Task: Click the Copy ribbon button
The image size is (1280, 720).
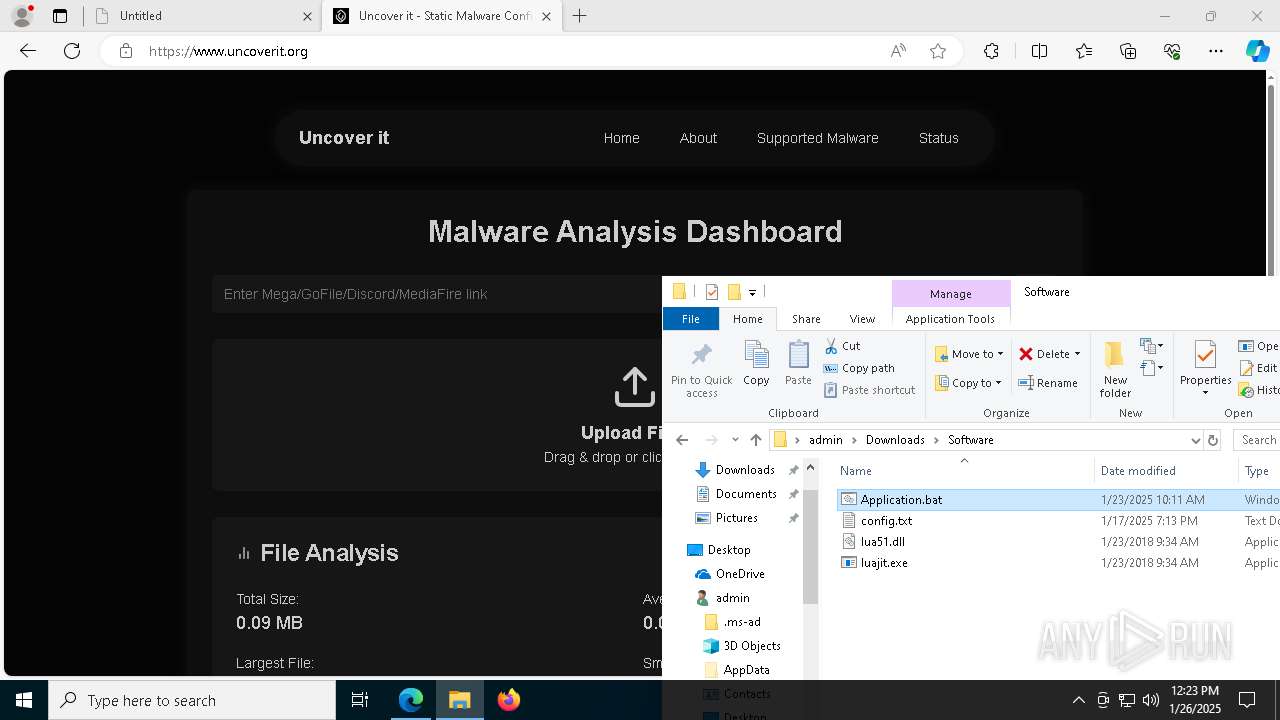Action: pyautogui.click(x=756, y=363)
